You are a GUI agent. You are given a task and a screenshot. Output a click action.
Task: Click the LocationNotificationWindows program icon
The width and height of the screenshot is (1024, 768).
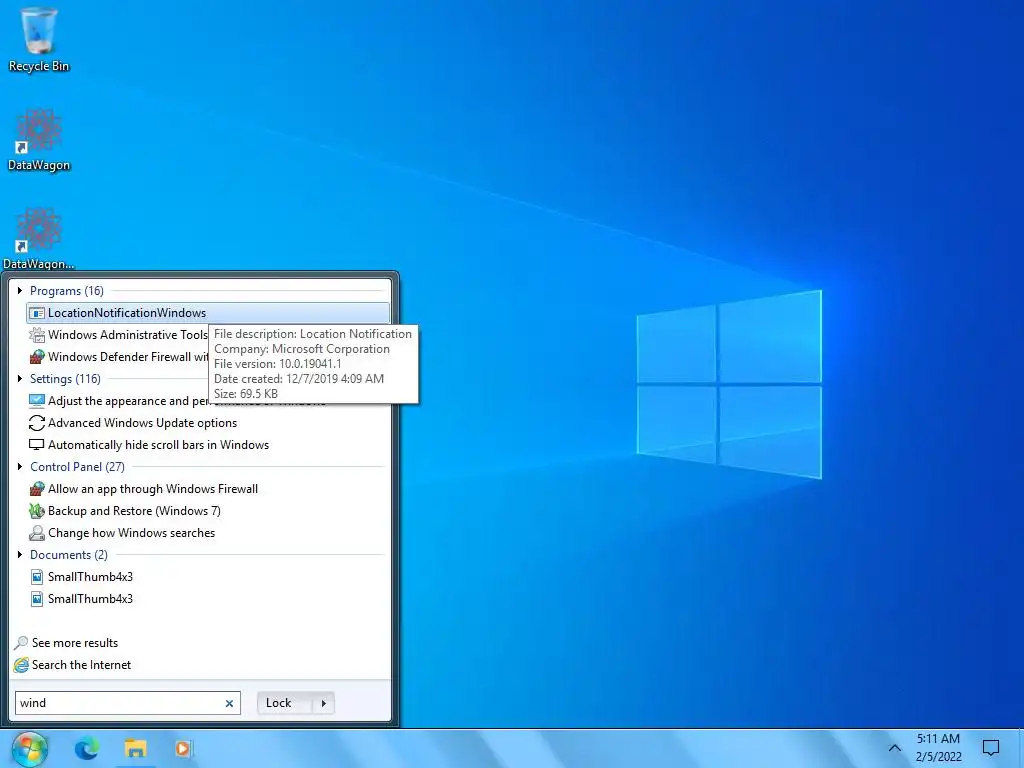[37, 313]
